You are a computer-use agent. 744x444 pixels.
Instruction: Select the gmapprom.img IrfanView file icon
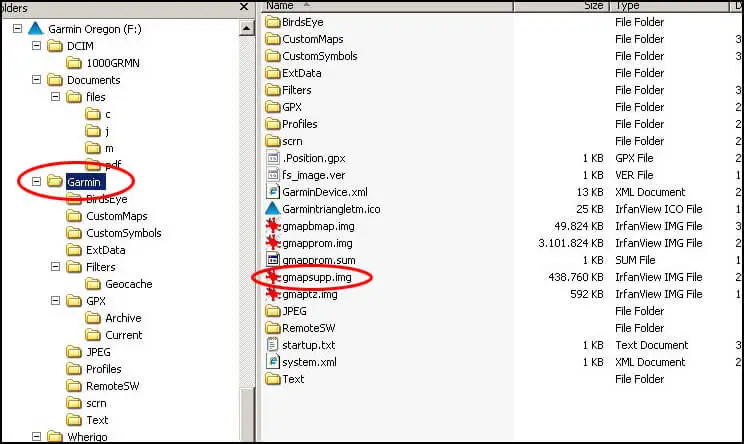click(272, 243)
